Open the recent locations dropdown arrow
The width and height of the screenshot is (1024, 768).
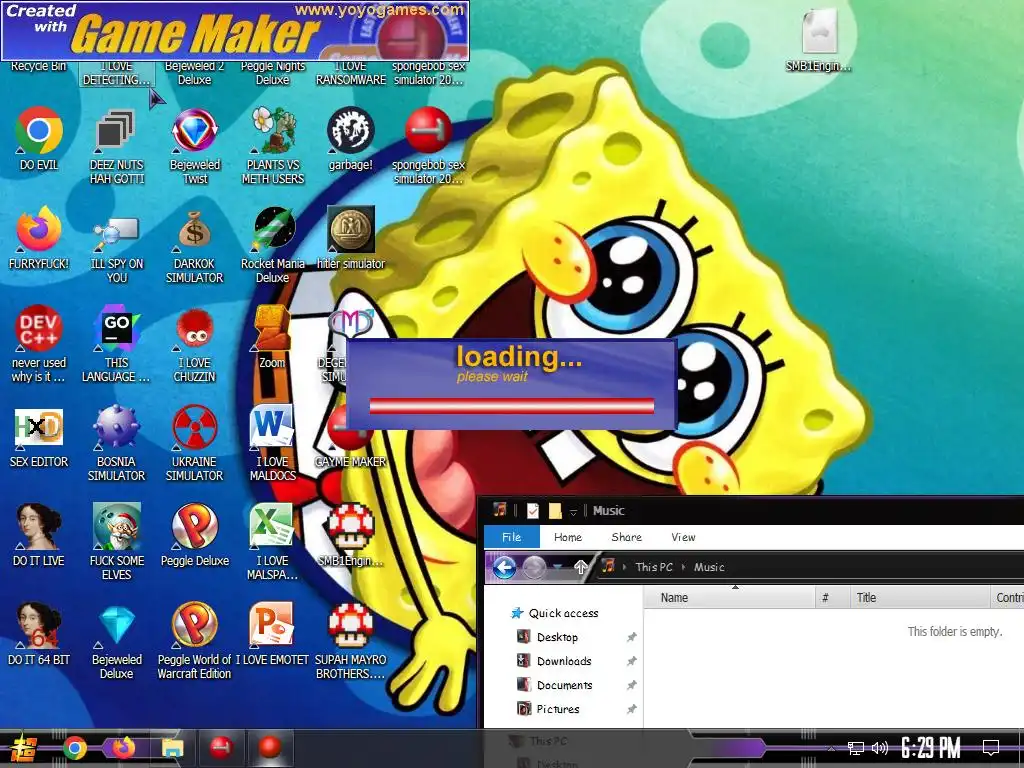[557, 567]
